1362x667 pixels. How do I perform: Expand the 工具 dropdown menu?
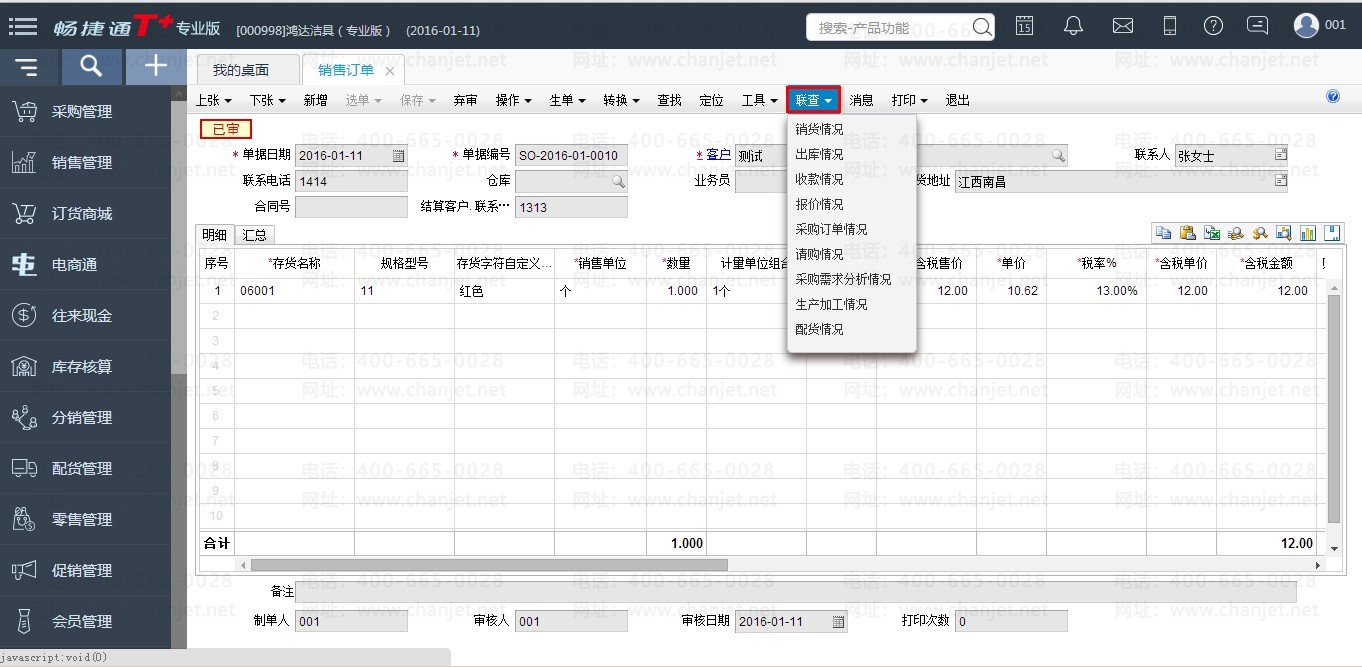click(759, 100)
